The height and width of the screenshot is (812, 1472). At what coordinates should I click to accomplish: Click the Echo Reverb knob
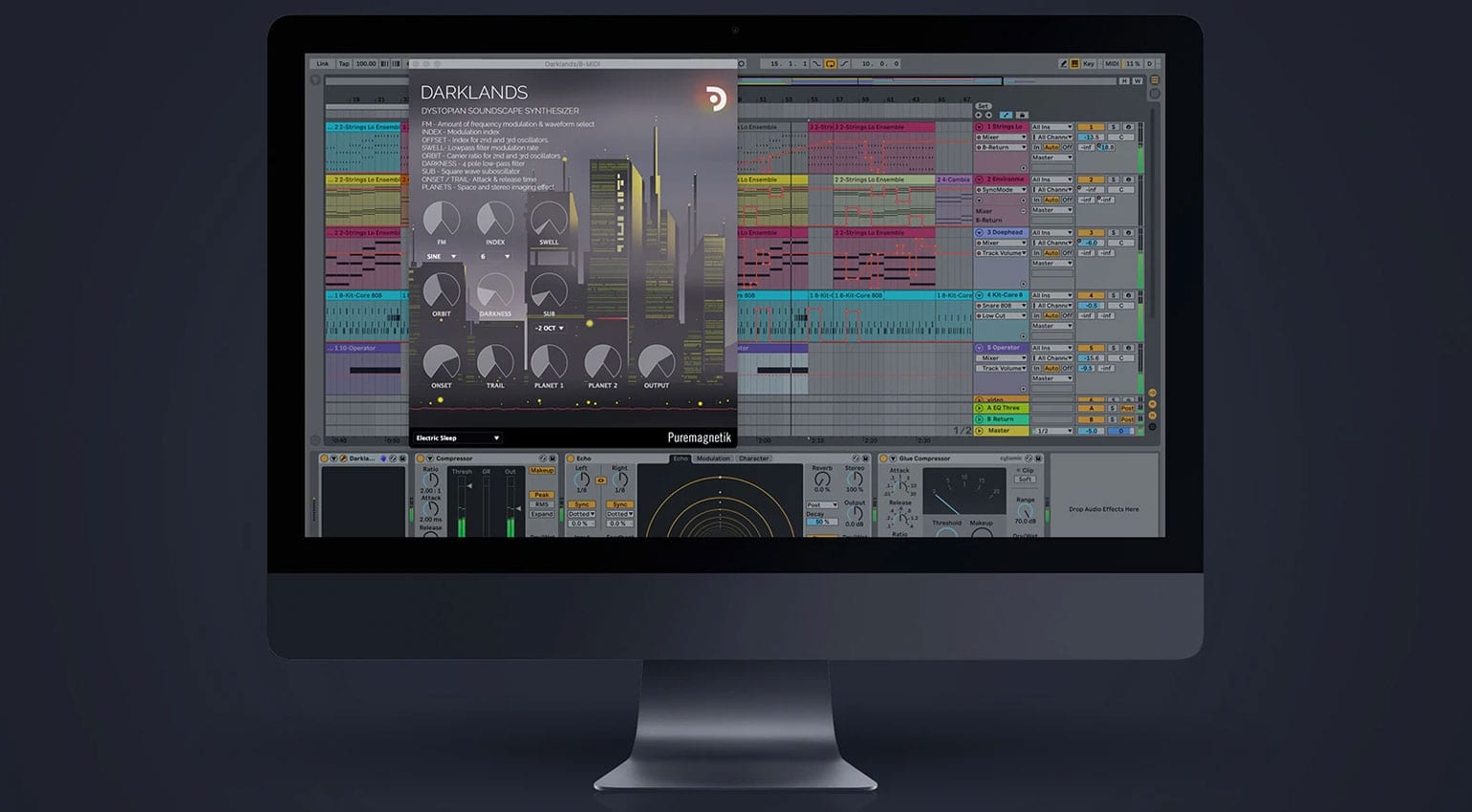pyautogui.click(x=822, y=480)
